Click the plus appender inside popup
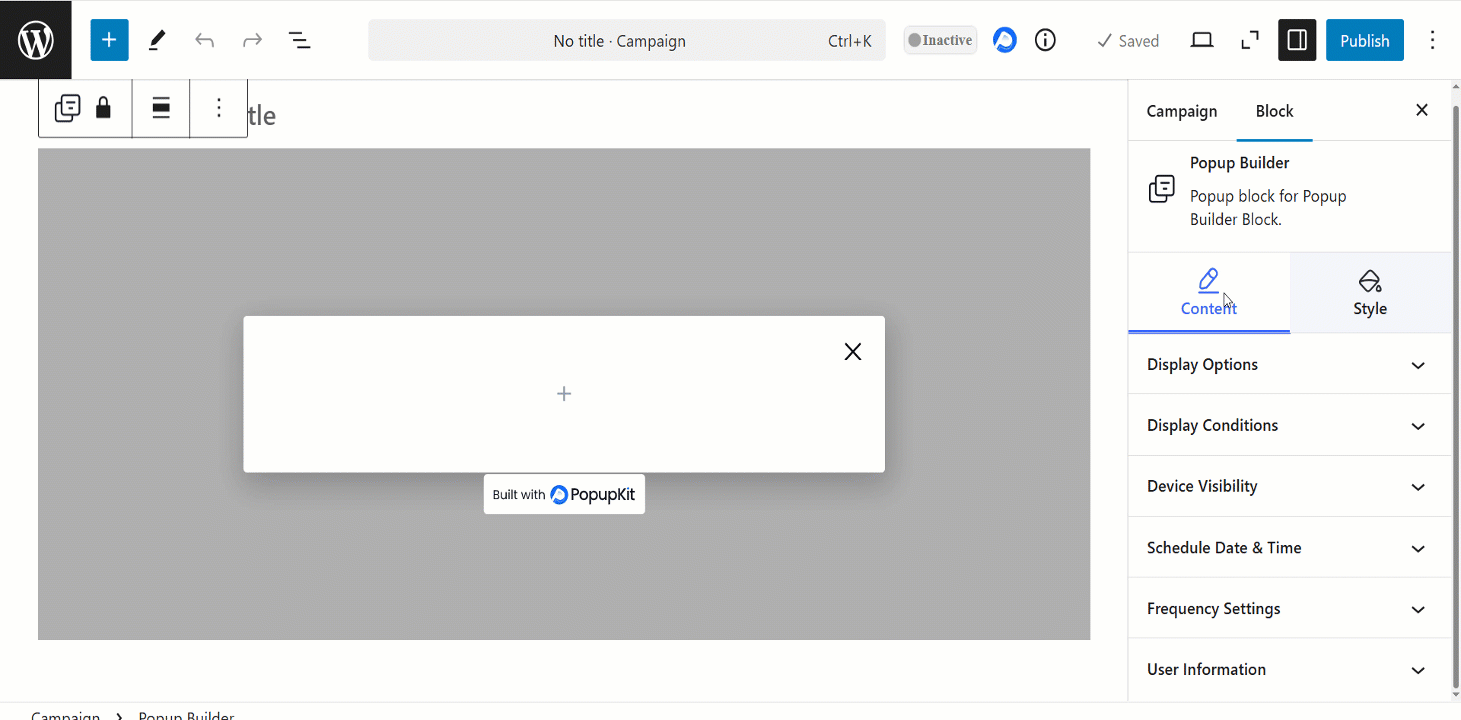Viewport: 1461px width, 720px height. point(564,394)
